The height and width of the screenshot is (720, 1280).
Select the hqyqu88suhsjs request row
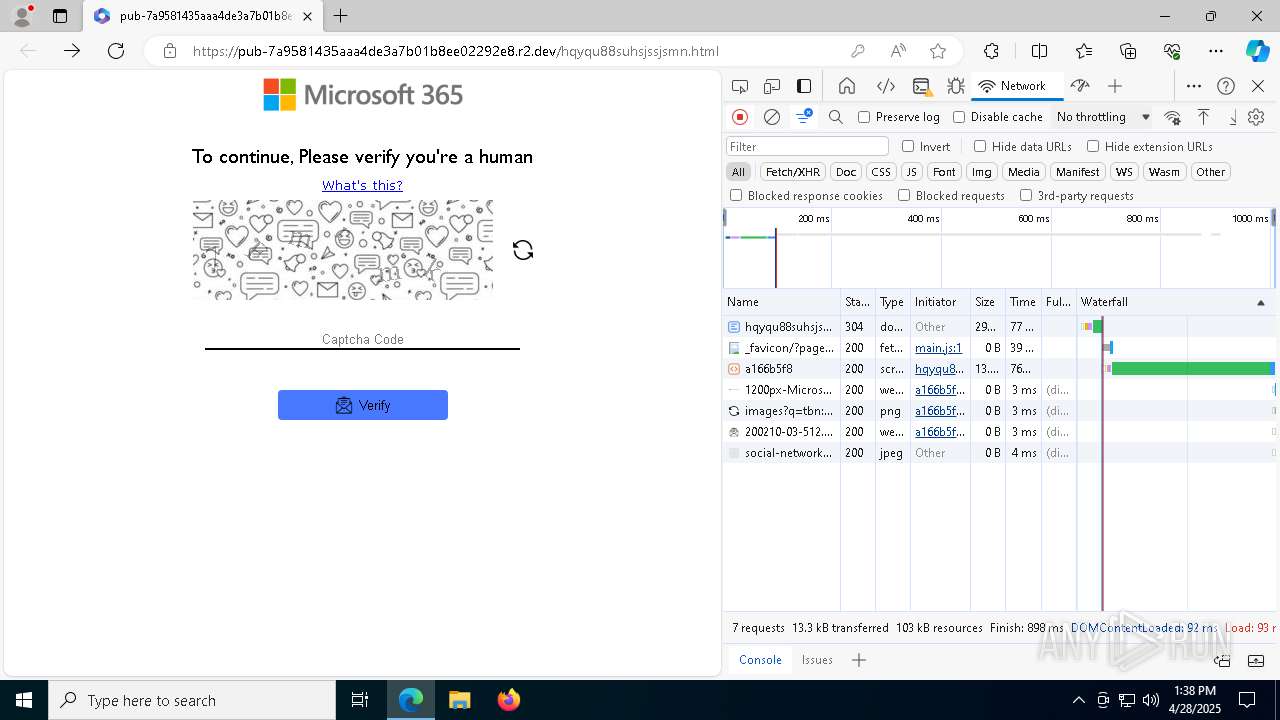(x=1000, y=327)
